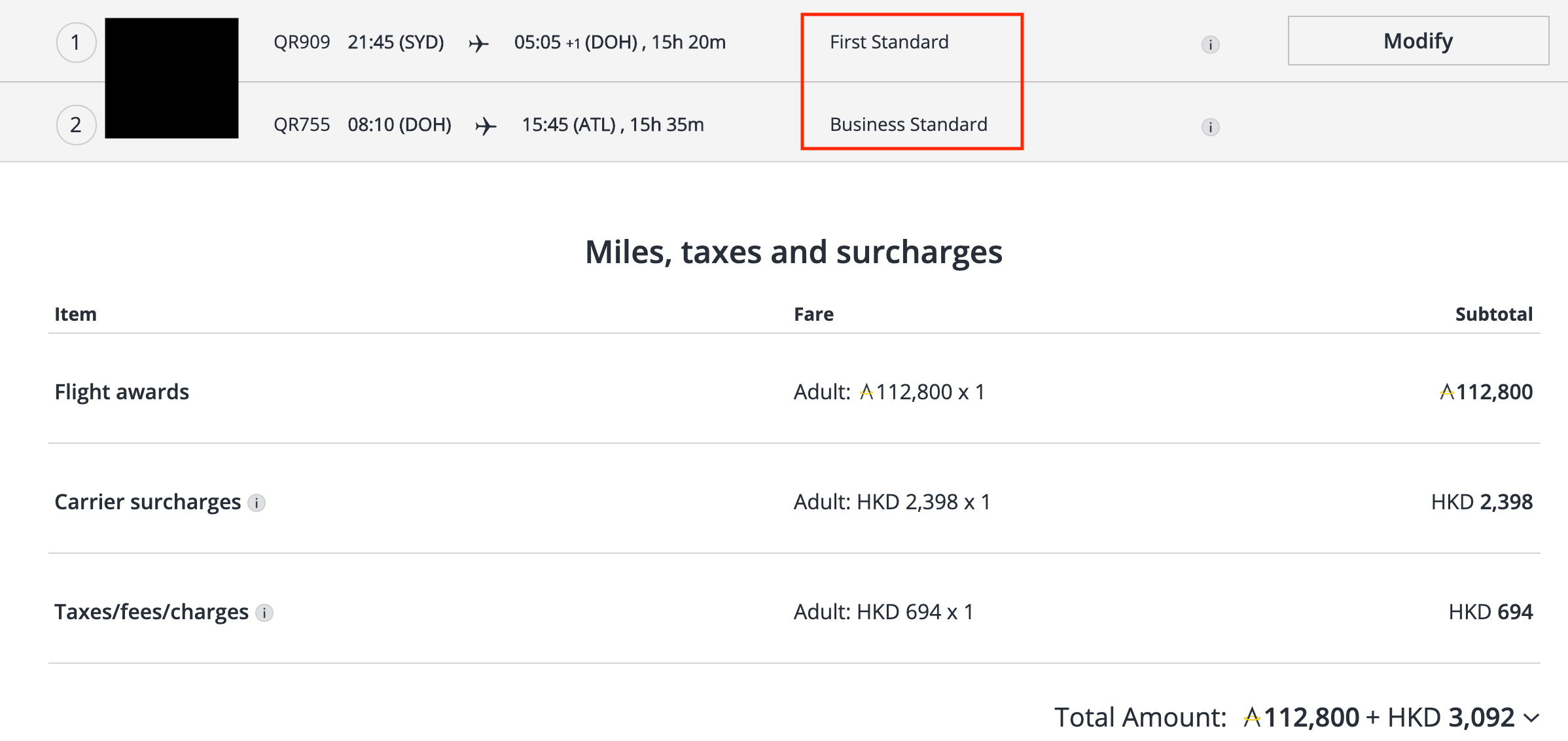The image size is (1568, 741).
Task: Select segment number 2 circle
Action: tap(76, 125)
